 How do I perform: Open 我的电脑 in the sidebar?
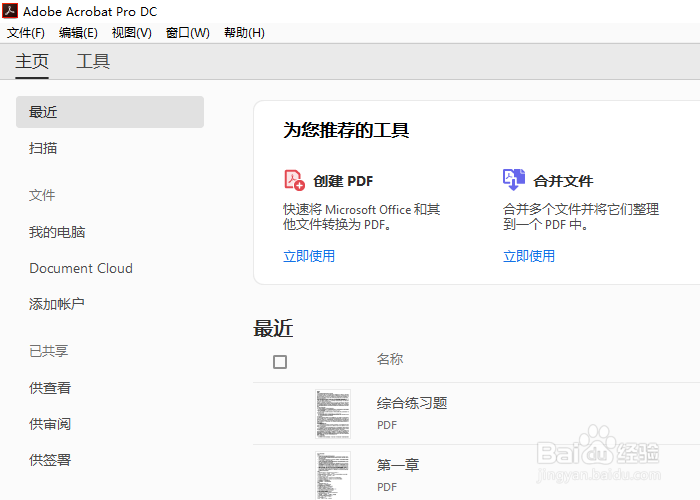tap(57, 232)
